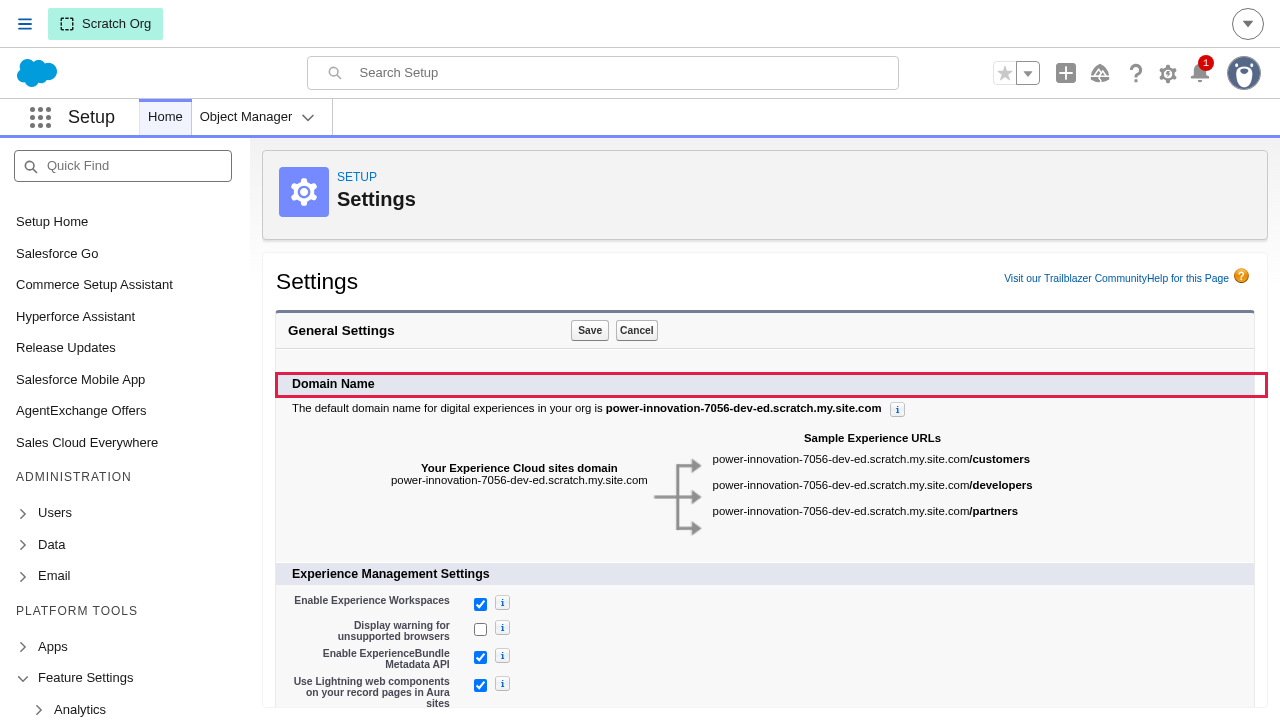Screen dimensions: 1280x720
Task: Click the Salesforce cloud logo
Action: 37,73
